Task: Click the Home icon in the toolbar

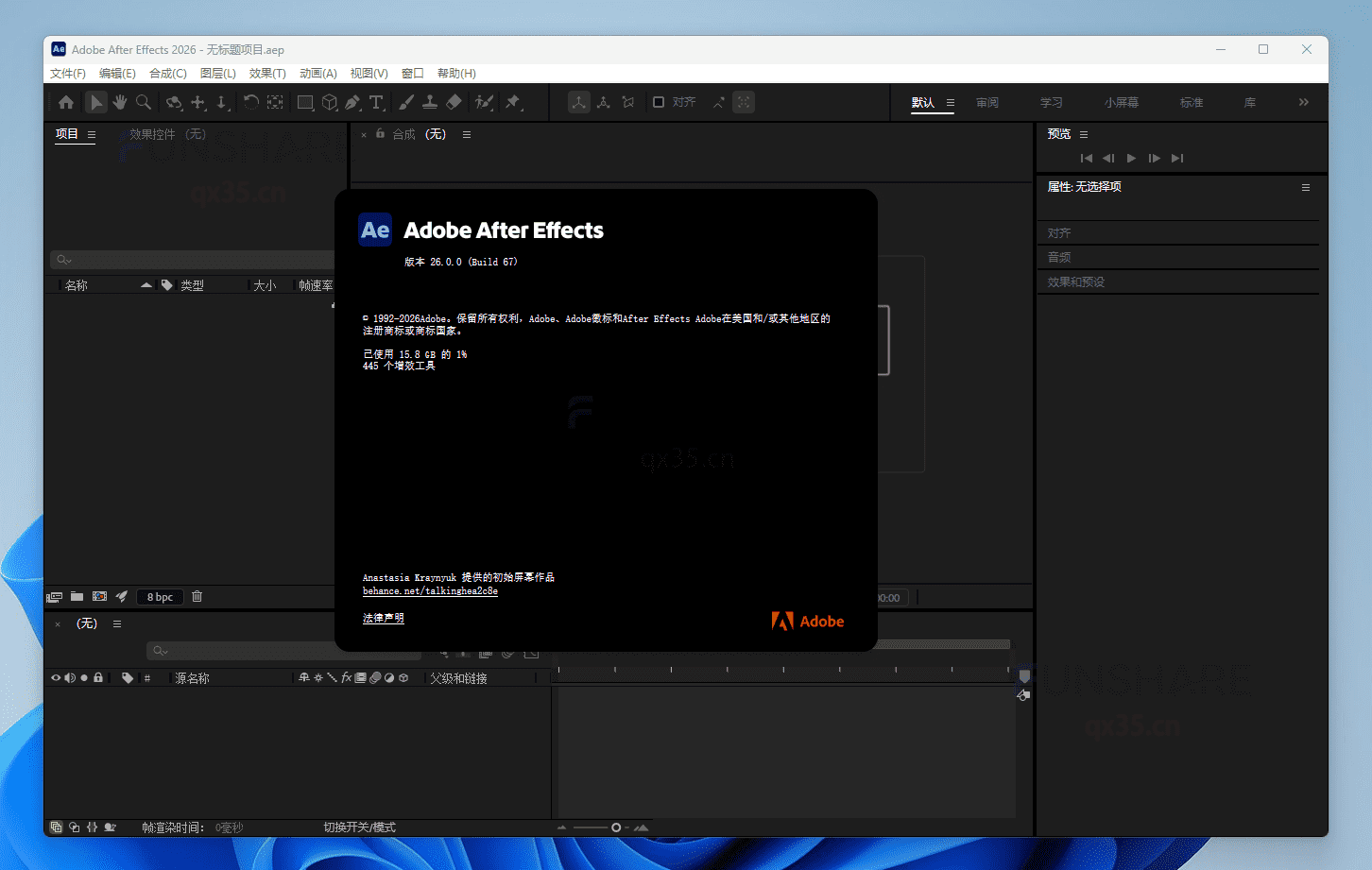Action: pyautogui.click(x=65, y=102)
